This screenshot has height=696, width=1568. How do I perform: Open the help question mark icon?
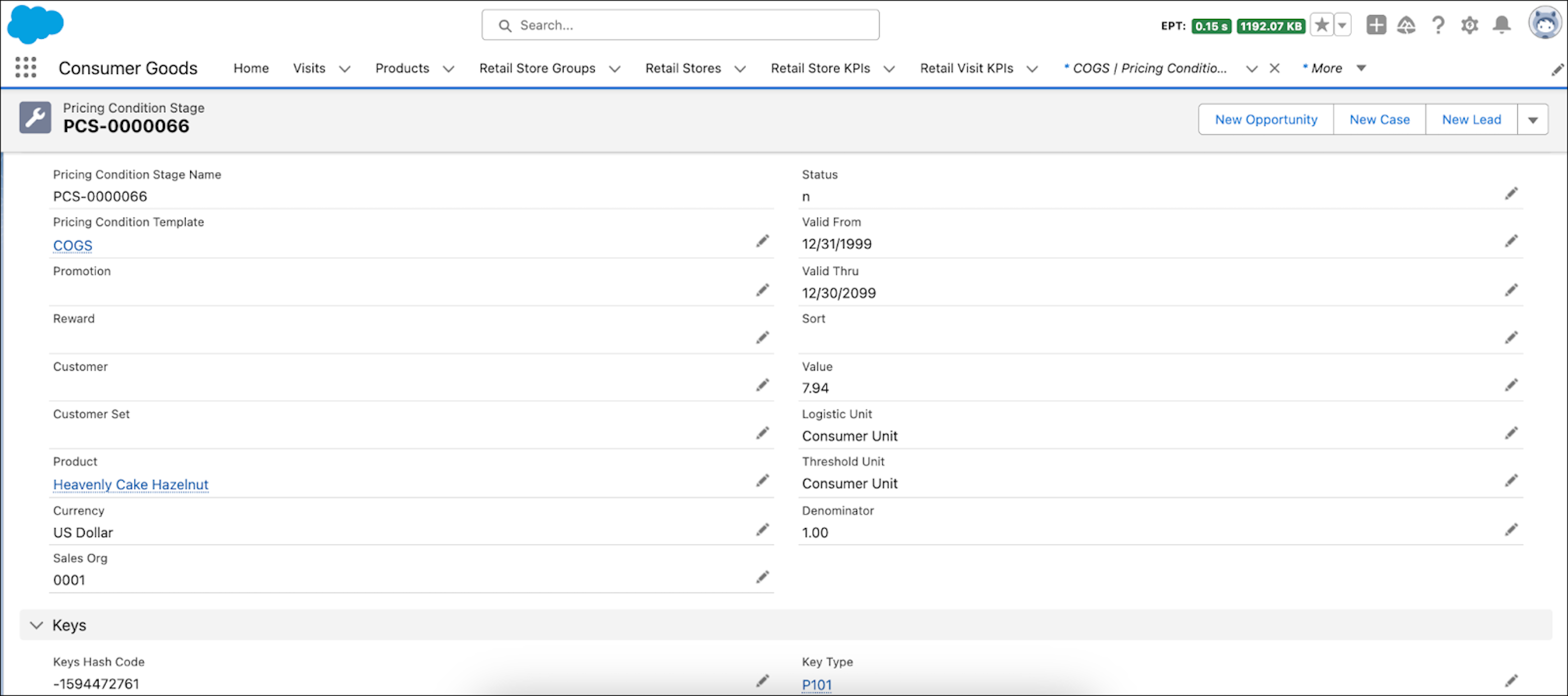pyautogui.click(x=1438, y=25)
